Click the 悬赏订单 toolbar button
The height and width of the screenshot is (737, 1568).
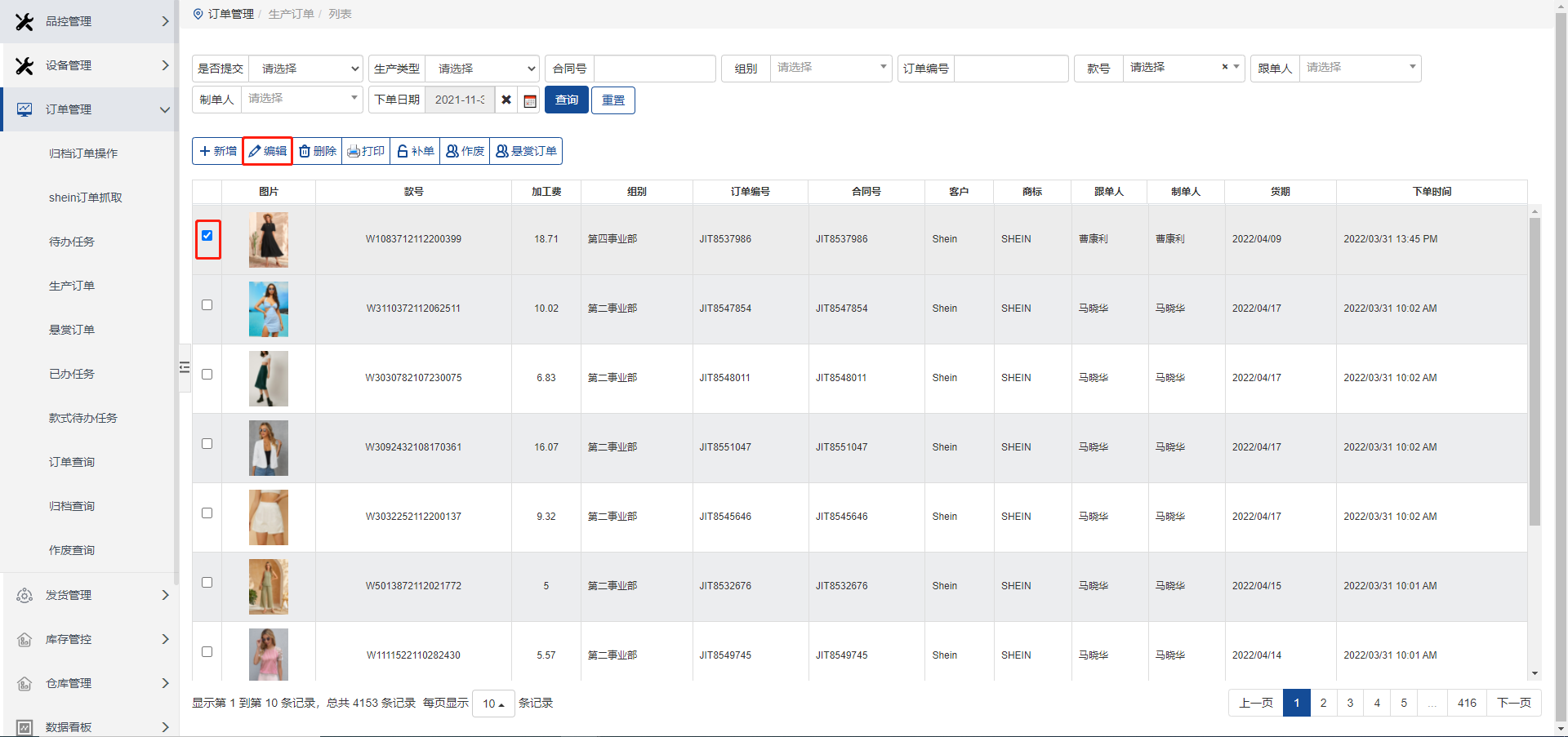click(x=526, y=151)
